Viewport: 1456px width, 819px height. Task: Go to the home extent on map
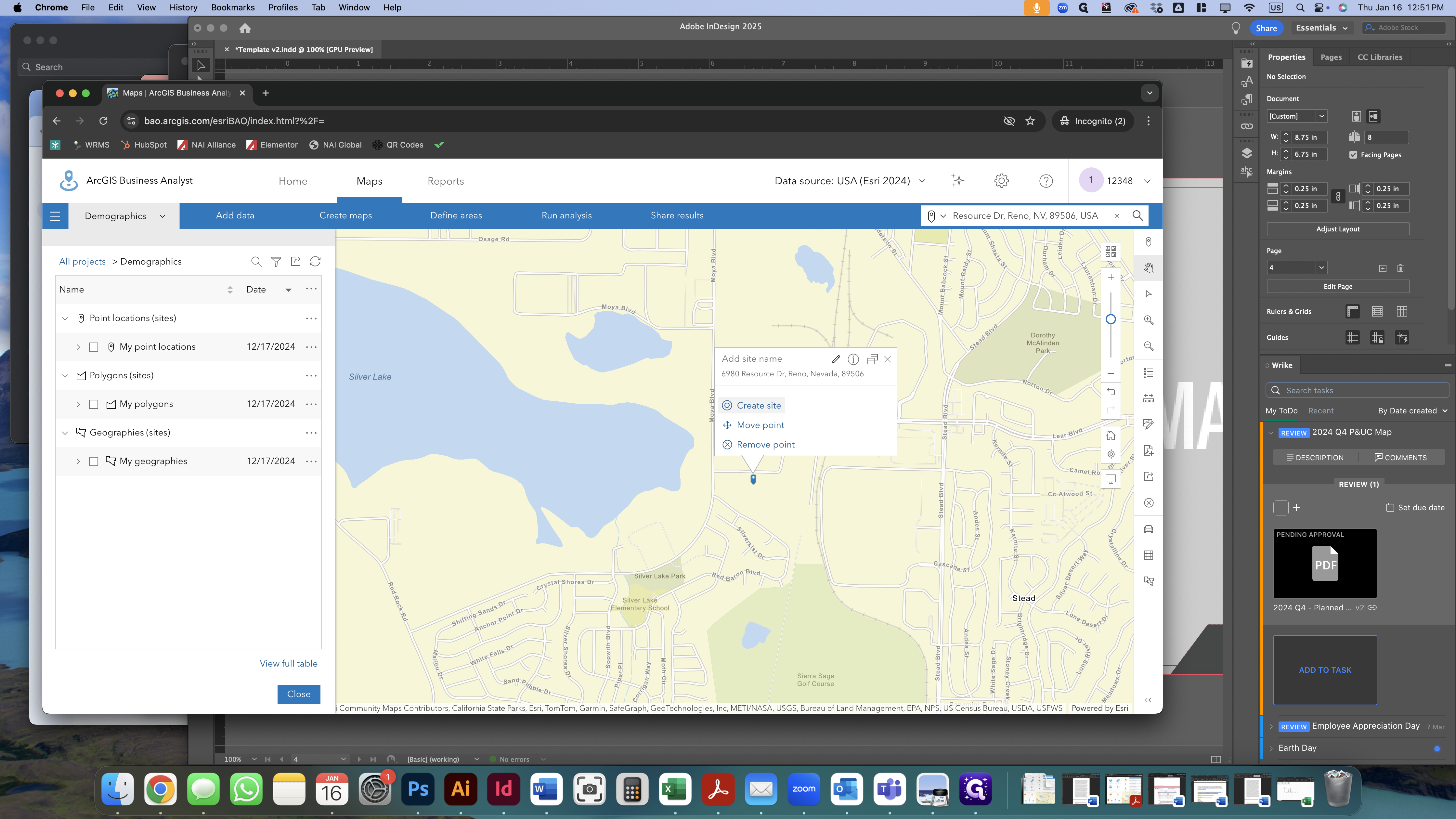point(1111,435)
